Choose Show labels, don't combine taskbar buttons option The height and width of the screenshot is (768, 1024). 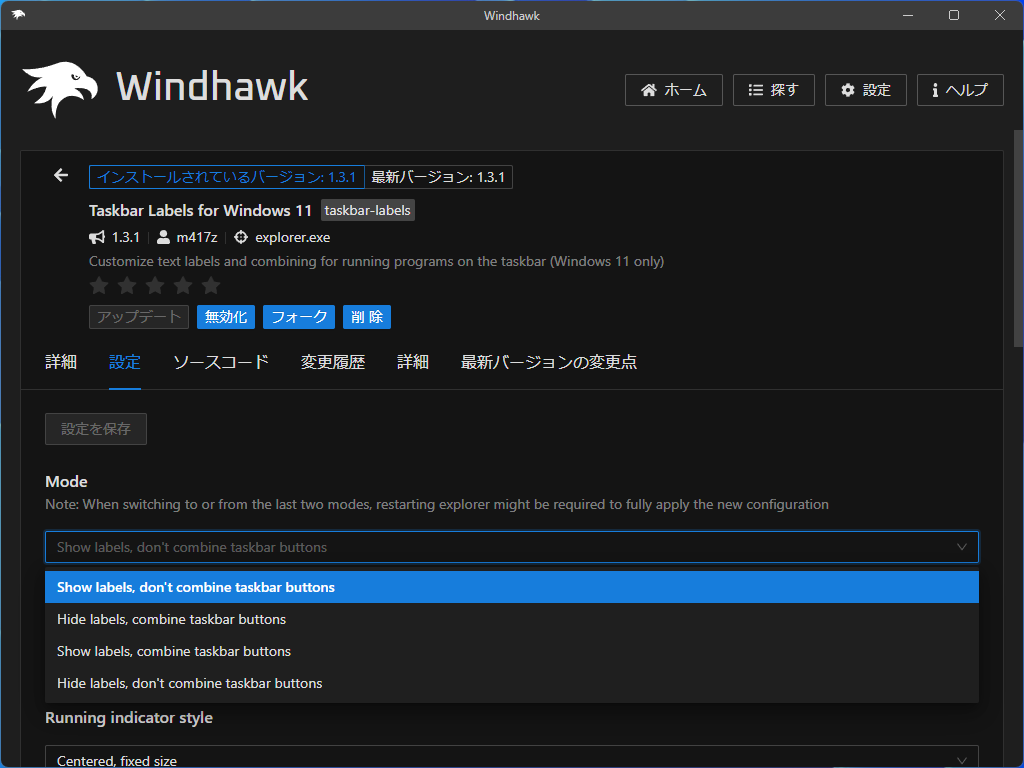(512, 587)
